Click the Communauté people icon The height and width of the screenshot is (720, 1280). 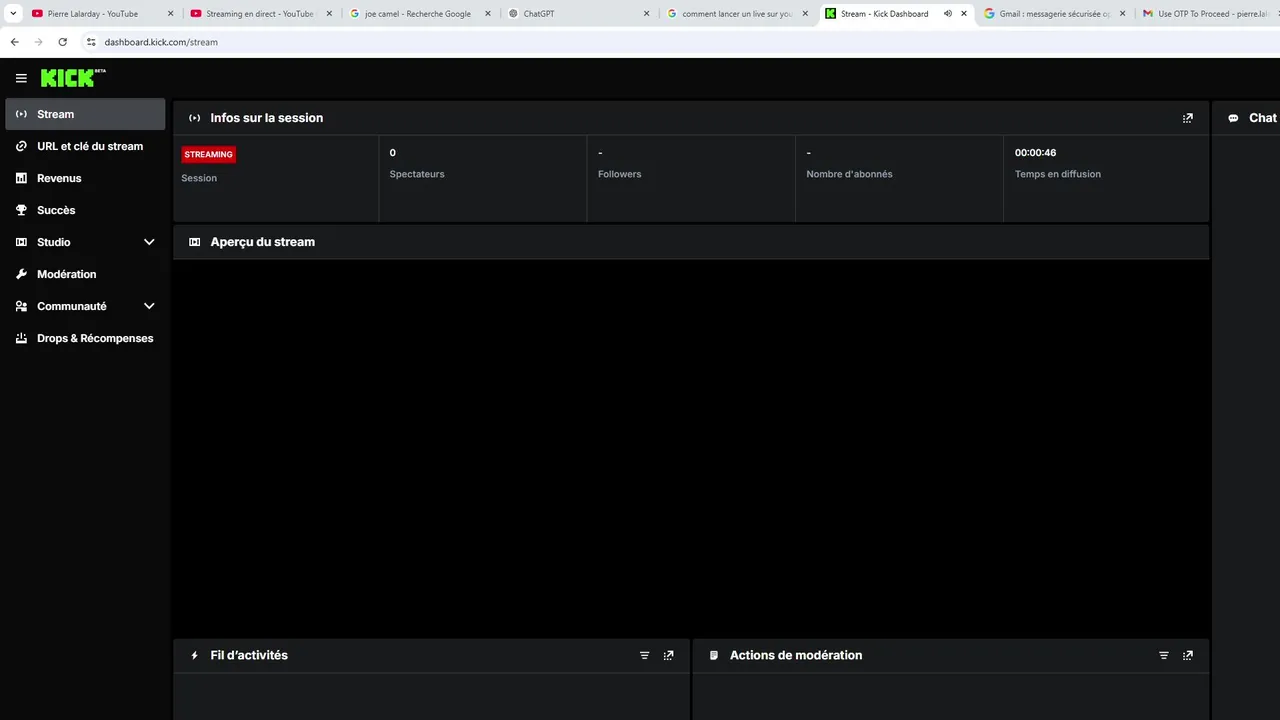(21, 306)
